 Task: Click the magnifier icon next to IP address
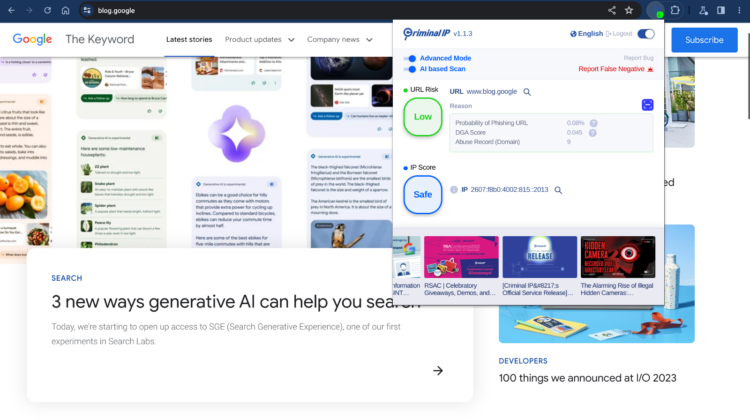(558, 190)
